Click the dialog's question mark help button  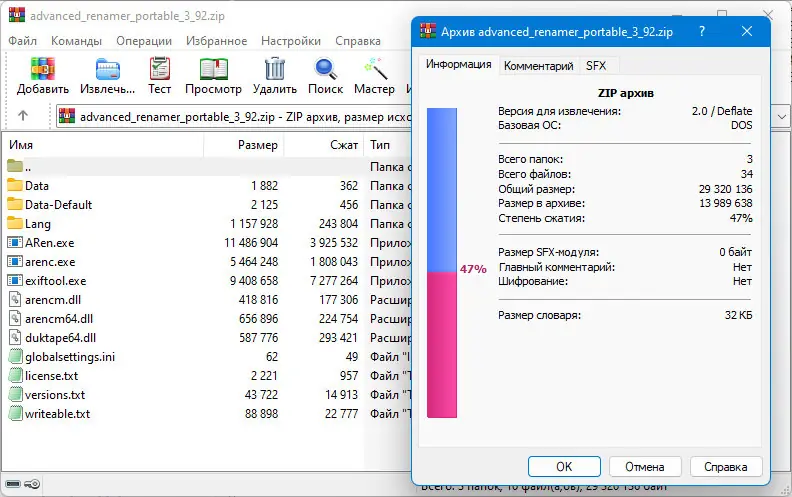coord(702,31)
